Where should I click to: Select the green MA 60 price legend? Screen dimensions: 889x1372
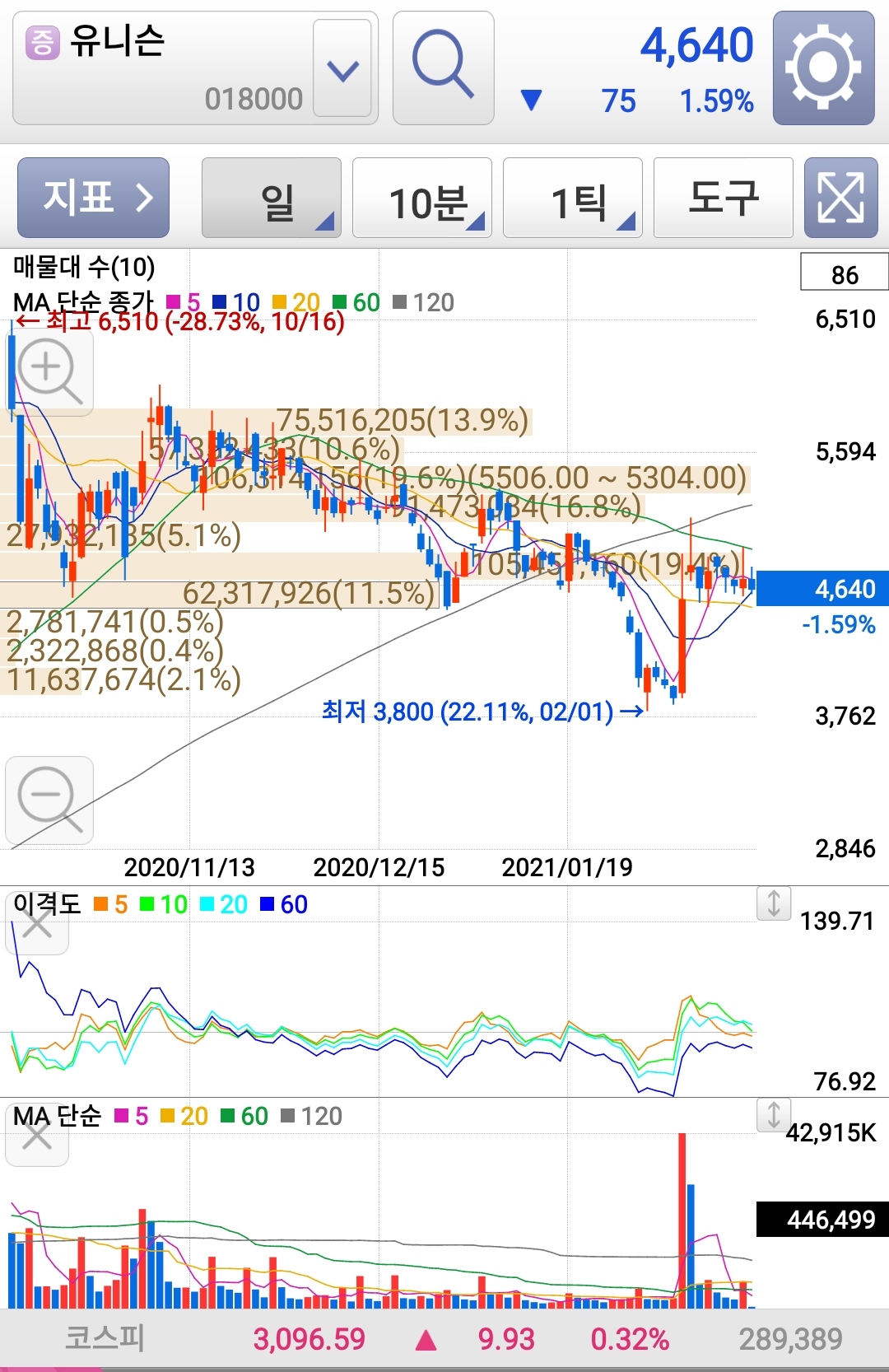(356, 303)
